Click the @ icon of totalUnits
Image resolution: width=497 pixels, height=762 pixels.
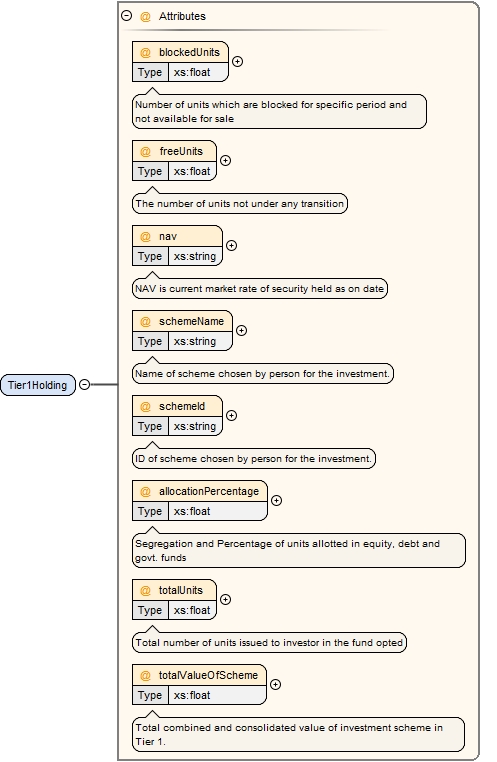[145, 591]
